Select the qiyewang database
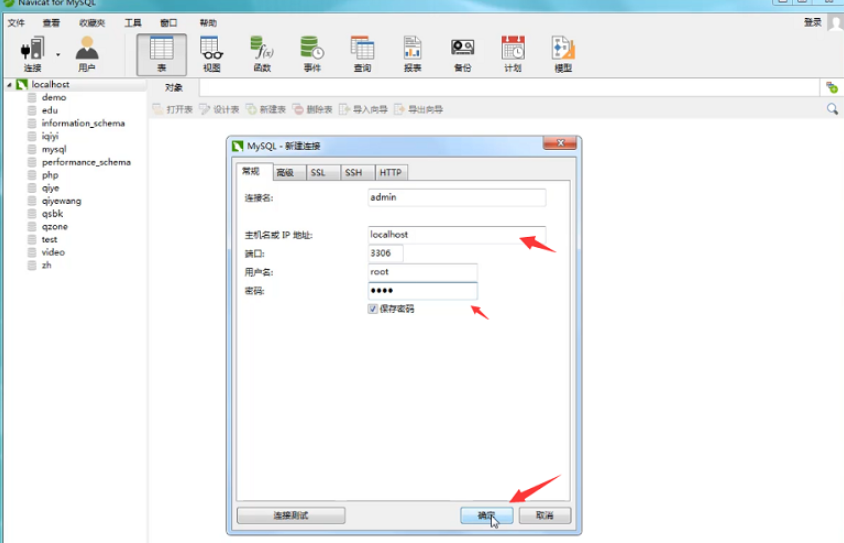 (61, 201)
